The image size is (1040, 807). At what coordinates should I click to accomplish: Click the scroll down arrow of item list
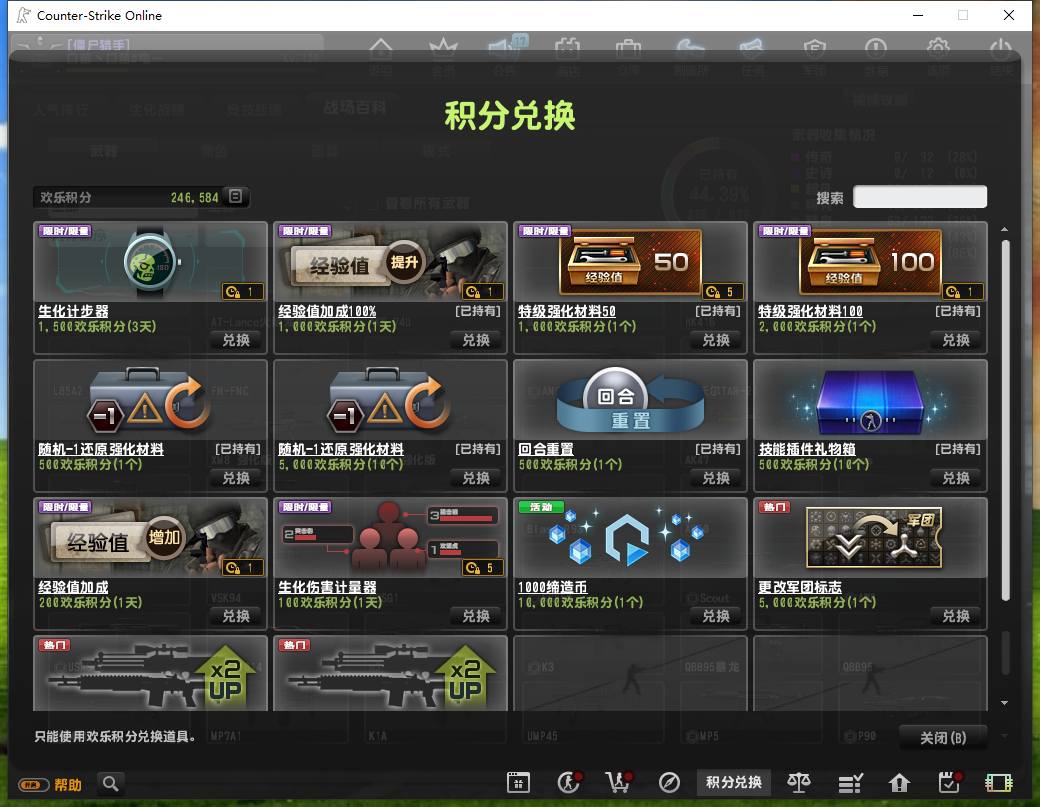tap(1004, 703)
